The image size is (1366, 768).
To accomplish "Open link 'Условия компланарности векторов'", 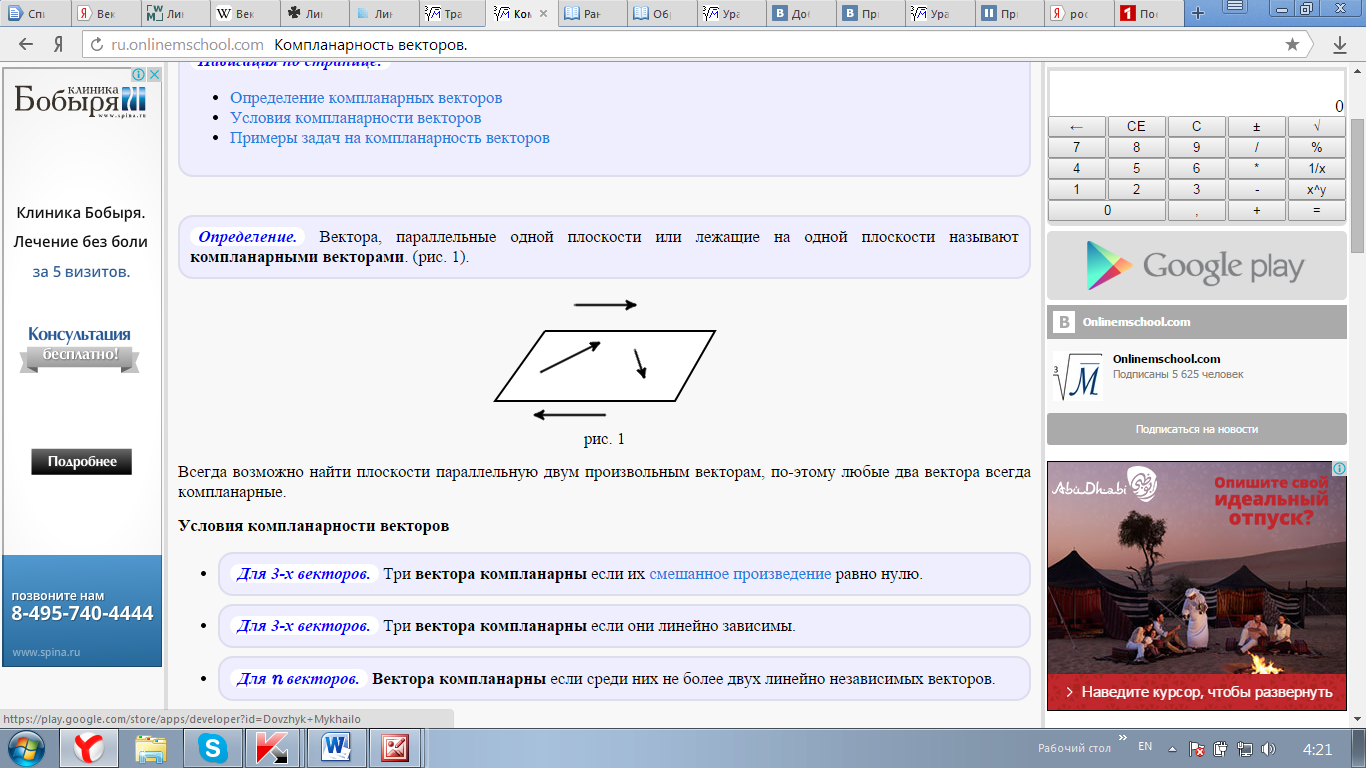I will point(355,118).
